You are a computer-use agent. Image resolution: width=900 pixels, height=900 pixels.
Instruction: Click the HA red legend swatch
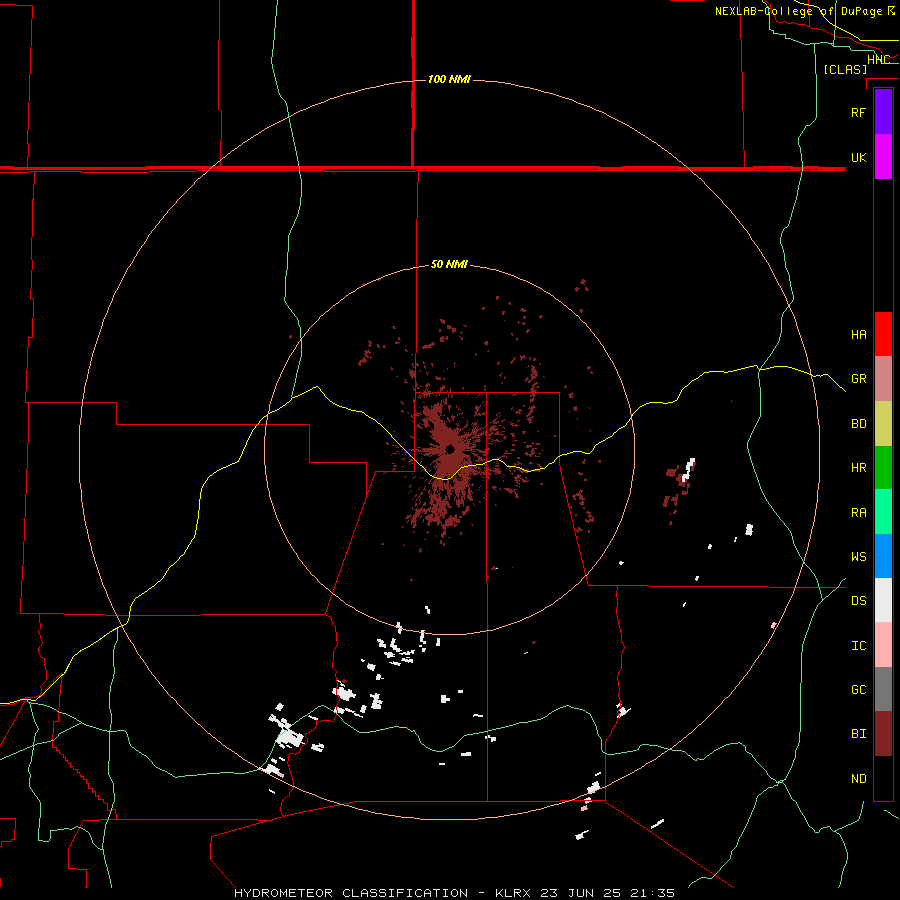click(883, 334)
